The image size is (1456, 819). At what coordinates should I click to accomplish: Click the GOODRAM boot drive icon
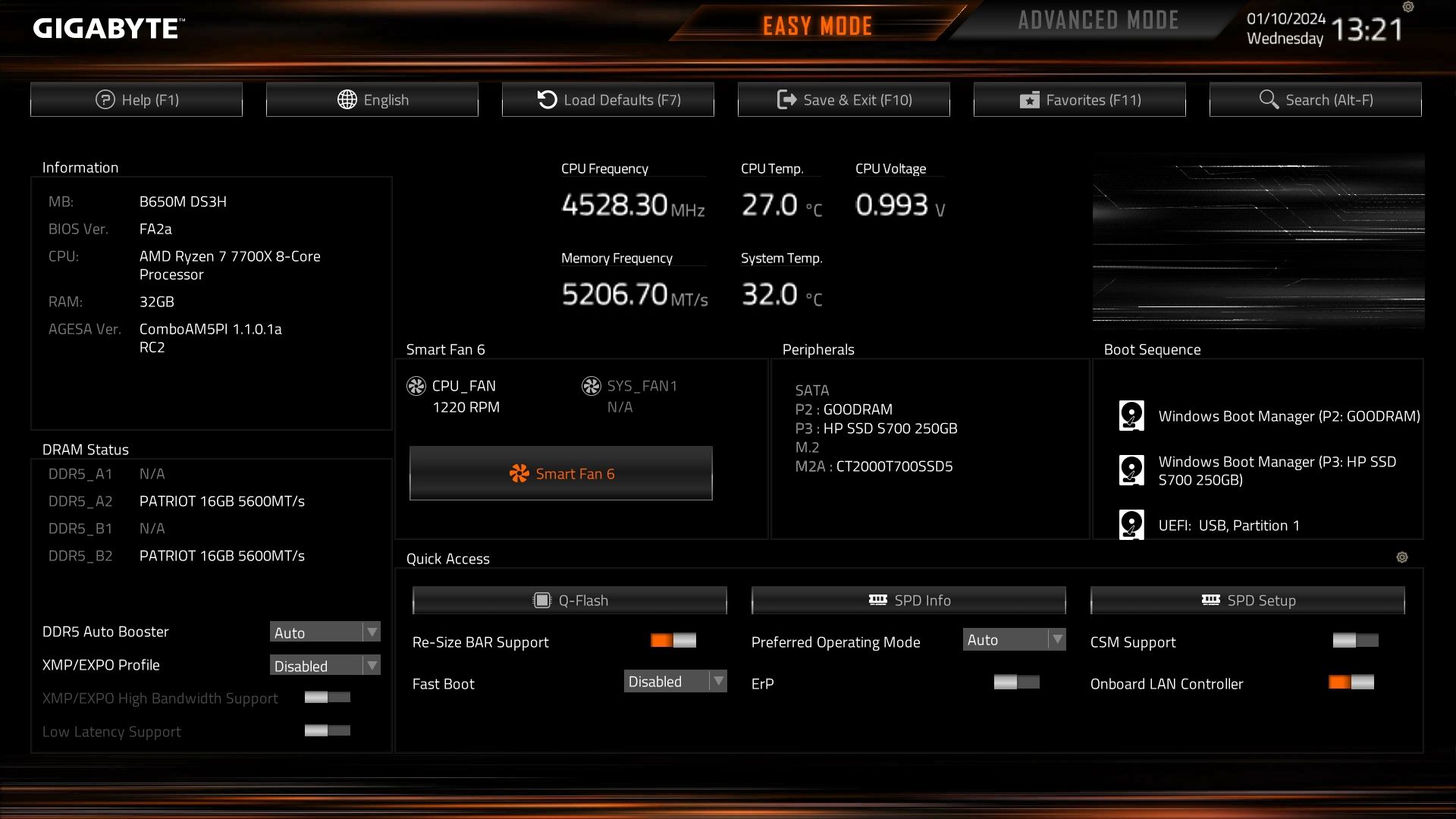1132,416
